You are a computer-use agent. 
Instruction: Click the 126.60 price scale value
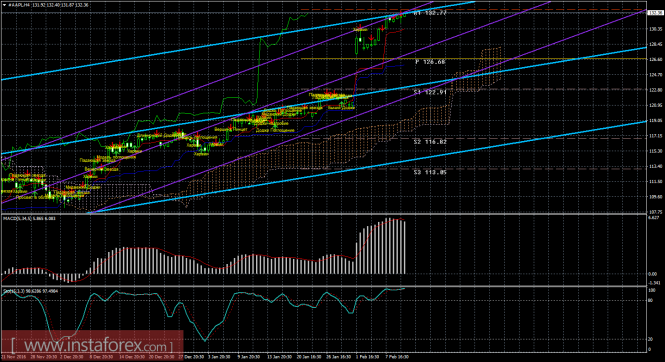tap(655, 59)
